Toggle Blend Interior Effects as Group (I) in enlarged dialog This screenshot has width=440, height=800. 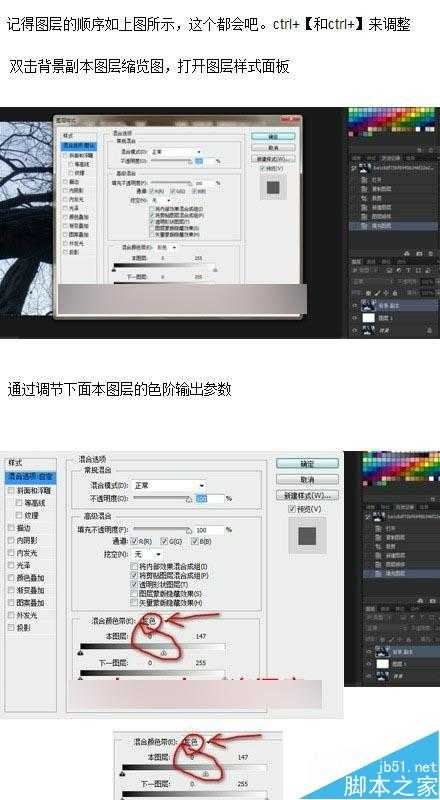click(x=134, y=566)
